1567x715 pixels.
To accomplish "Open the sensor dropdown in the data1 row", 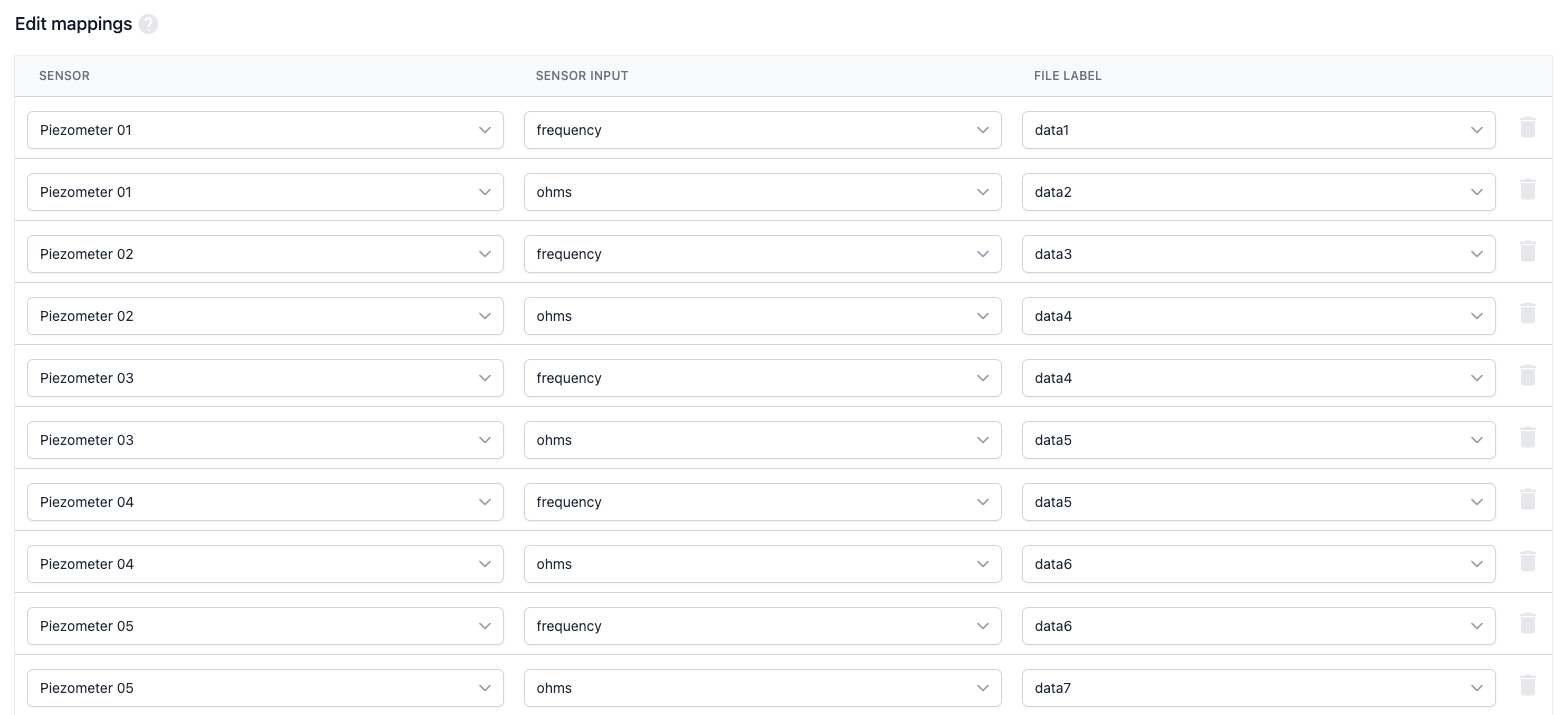I will (x=265, y=130).
